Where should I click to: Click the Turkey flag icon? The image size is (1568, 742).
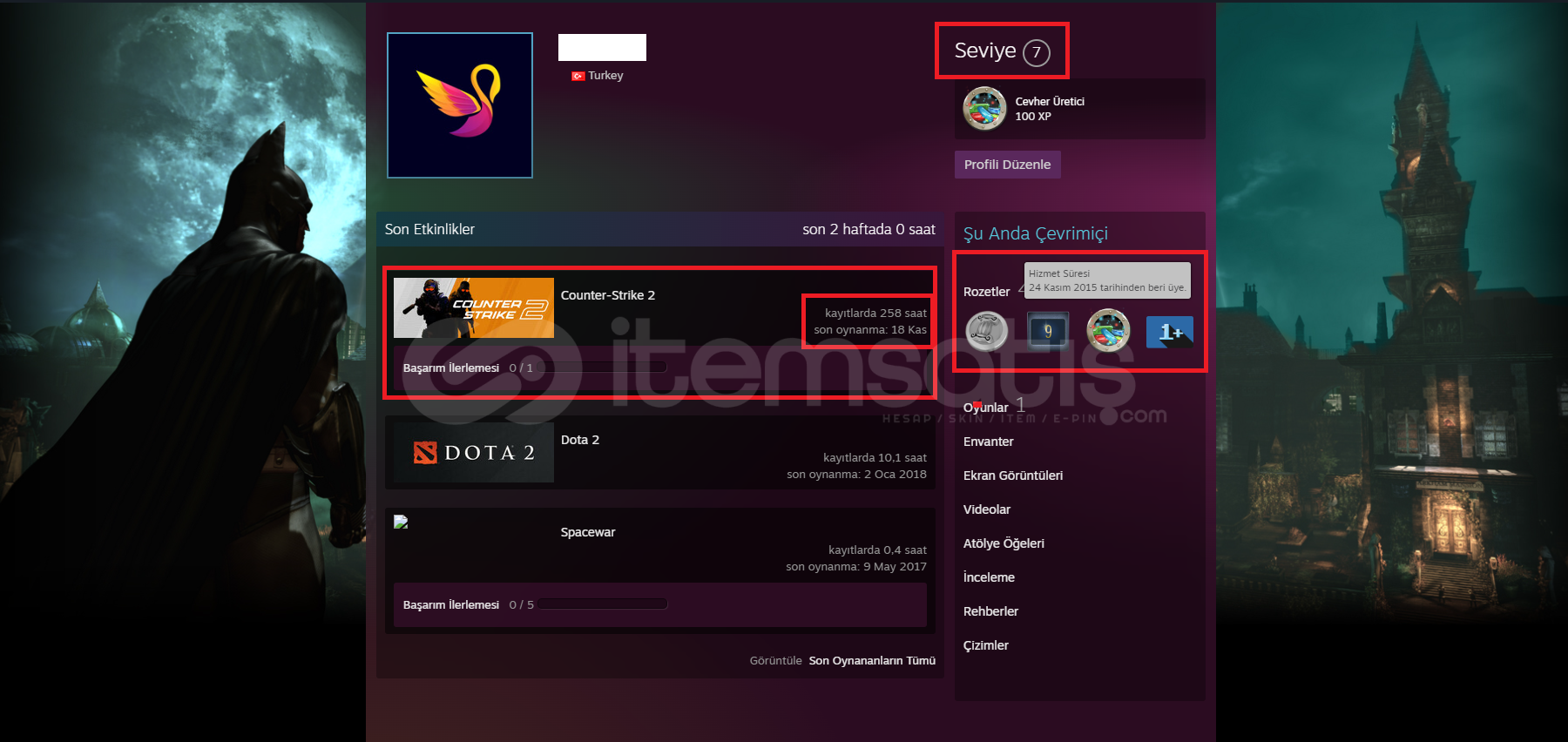pos(578,76)
